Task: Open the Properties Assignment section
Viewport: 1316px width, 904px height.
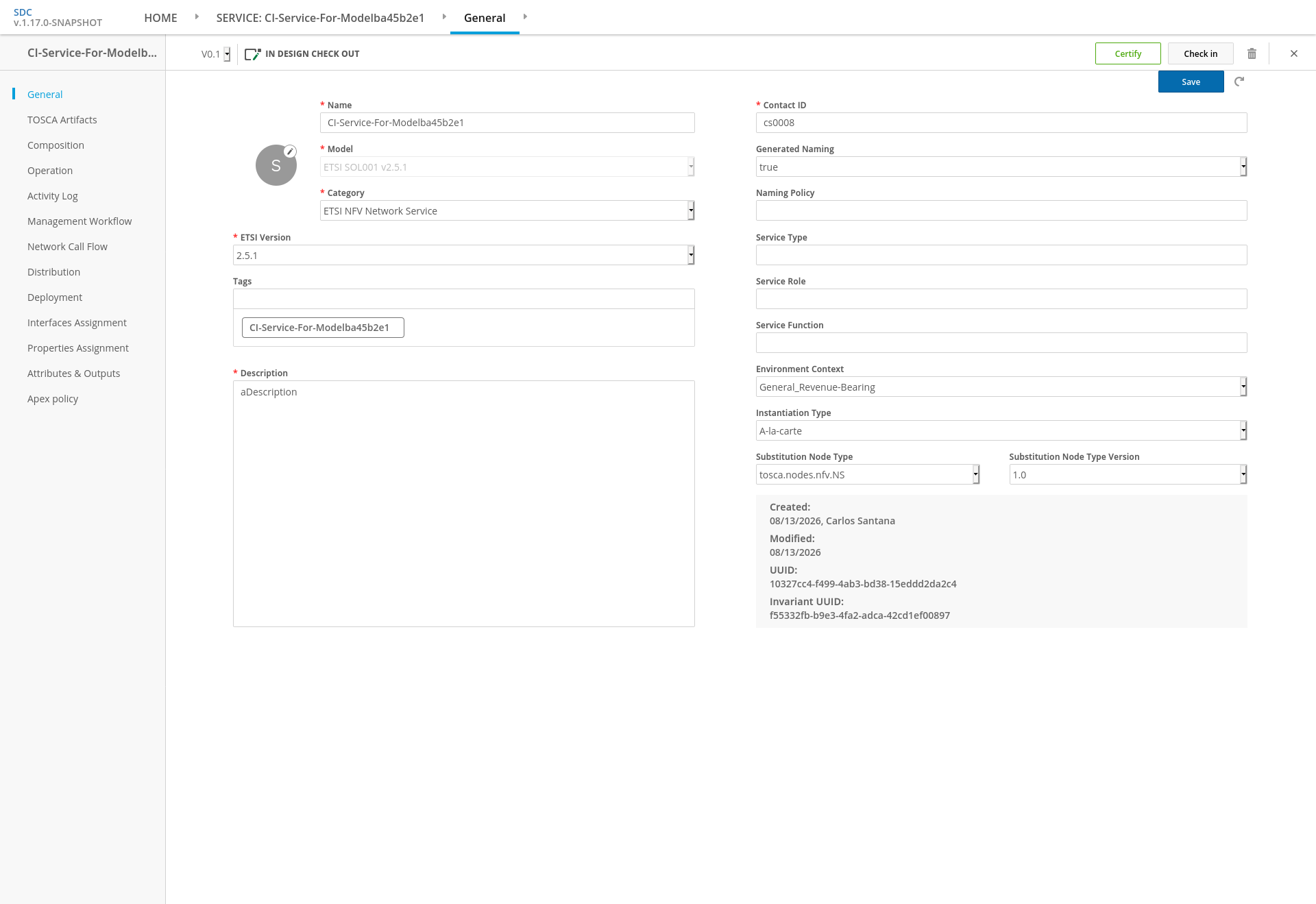Action: (78, 348)
